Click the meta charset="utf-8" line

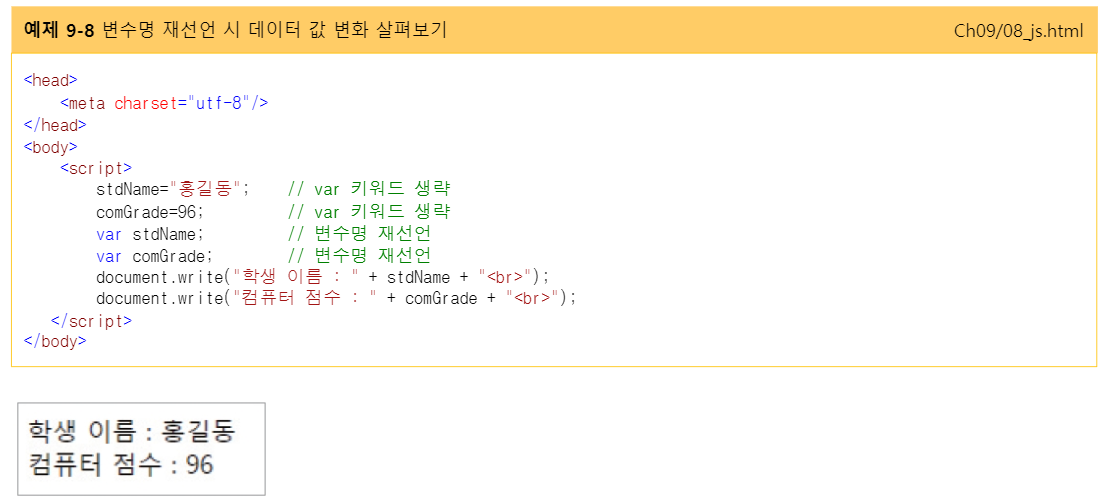(x=164, y=103)
